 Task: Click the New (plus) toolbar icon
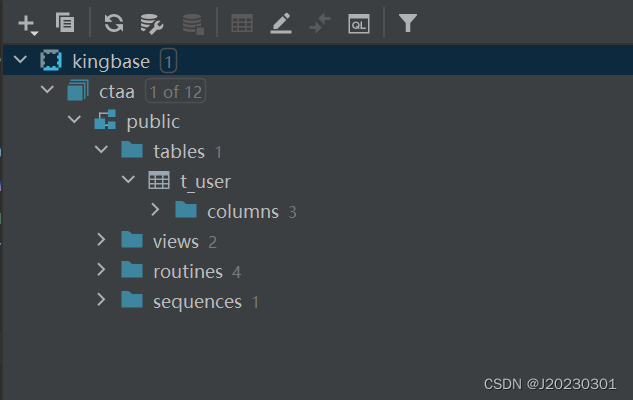click(26, 22)
